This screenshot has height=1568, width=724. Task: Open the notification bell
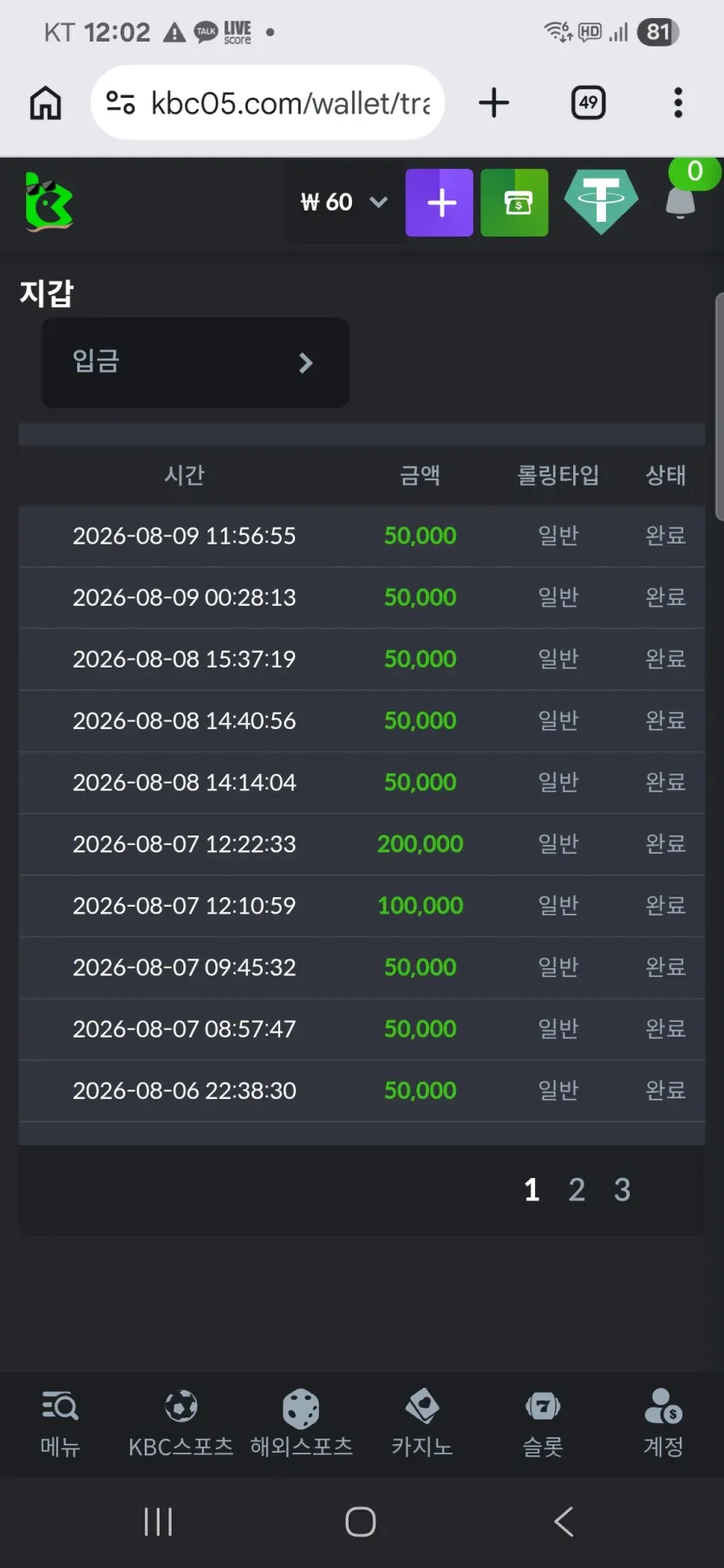coord(681,202)
